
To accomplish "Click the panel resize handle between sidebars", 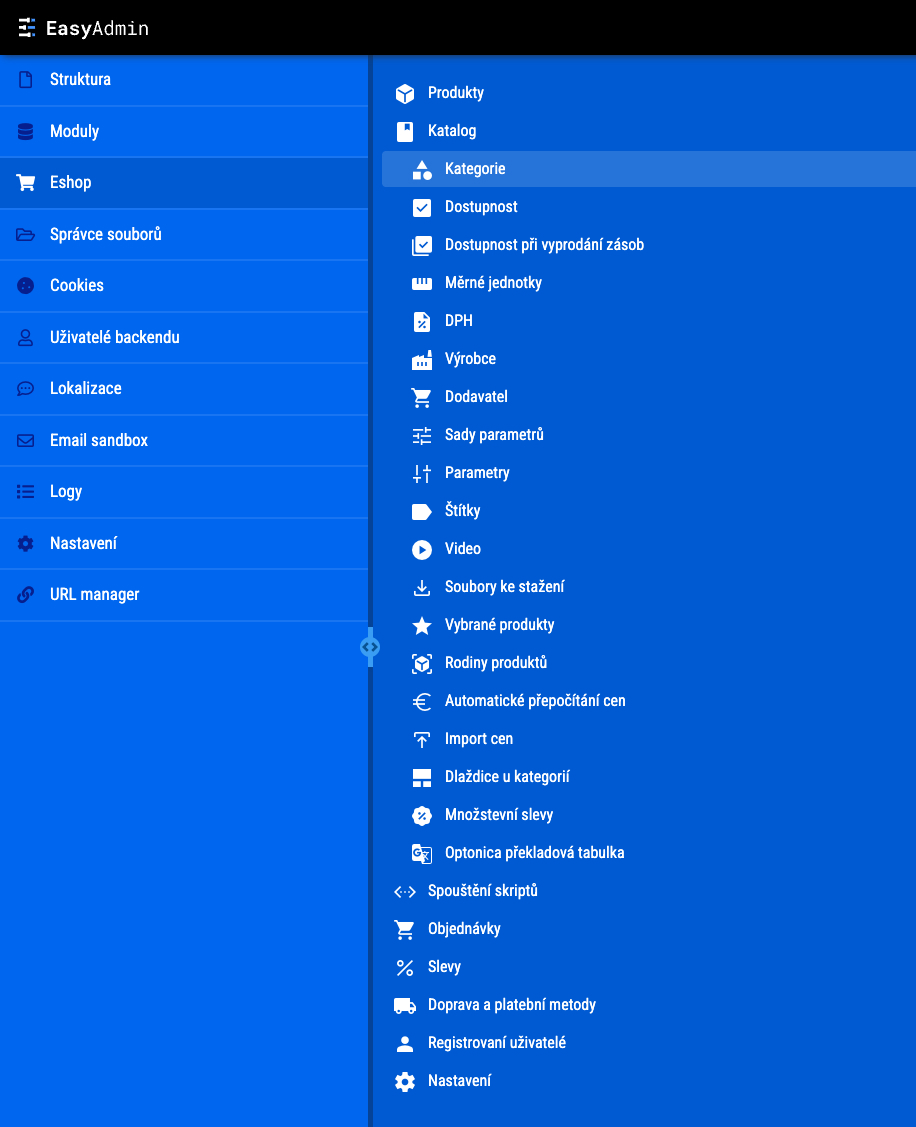I will [369, 647].
